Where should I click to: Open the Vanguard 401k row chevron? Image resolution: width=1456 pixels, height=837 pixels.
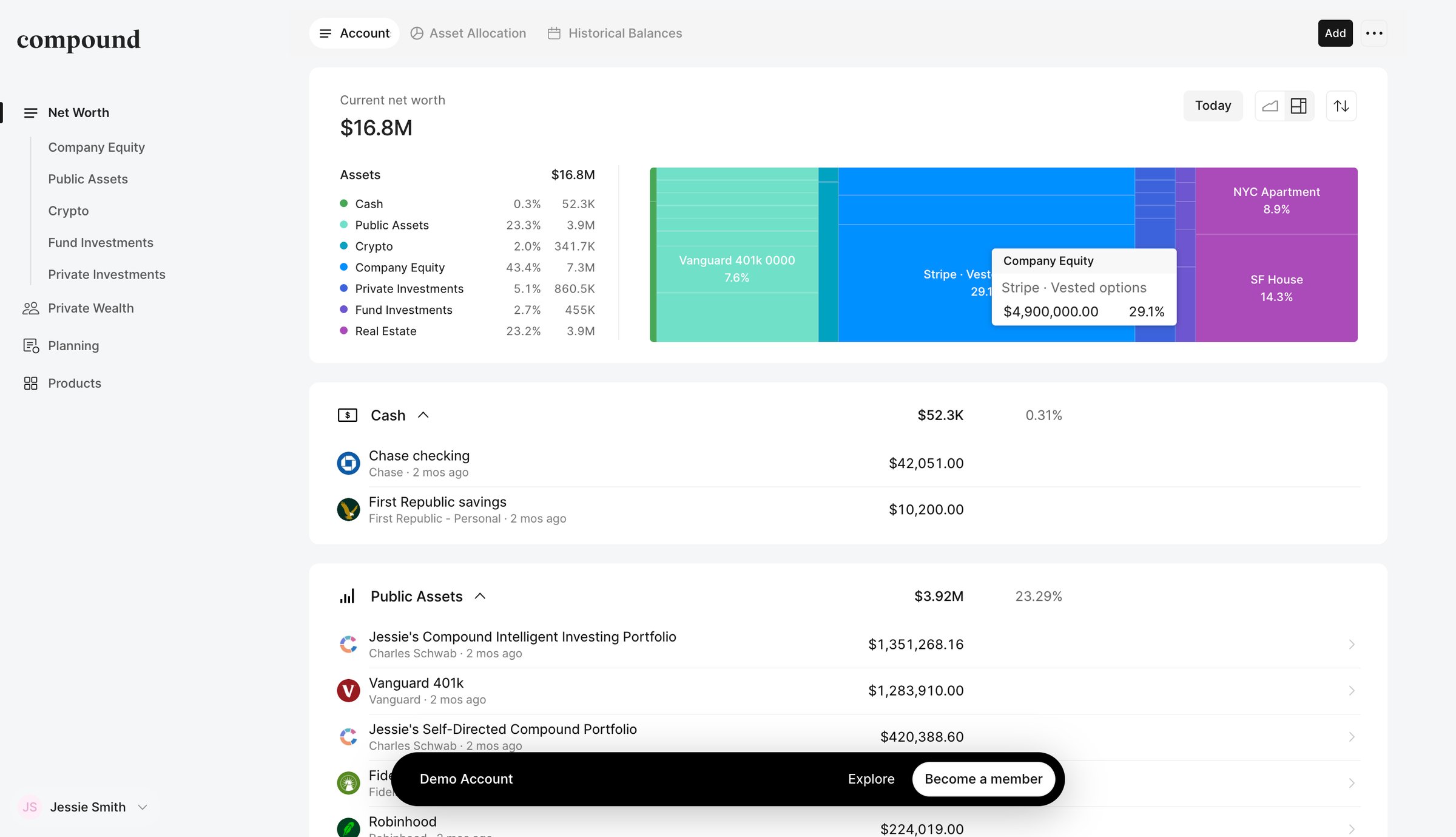(1352, 691)
